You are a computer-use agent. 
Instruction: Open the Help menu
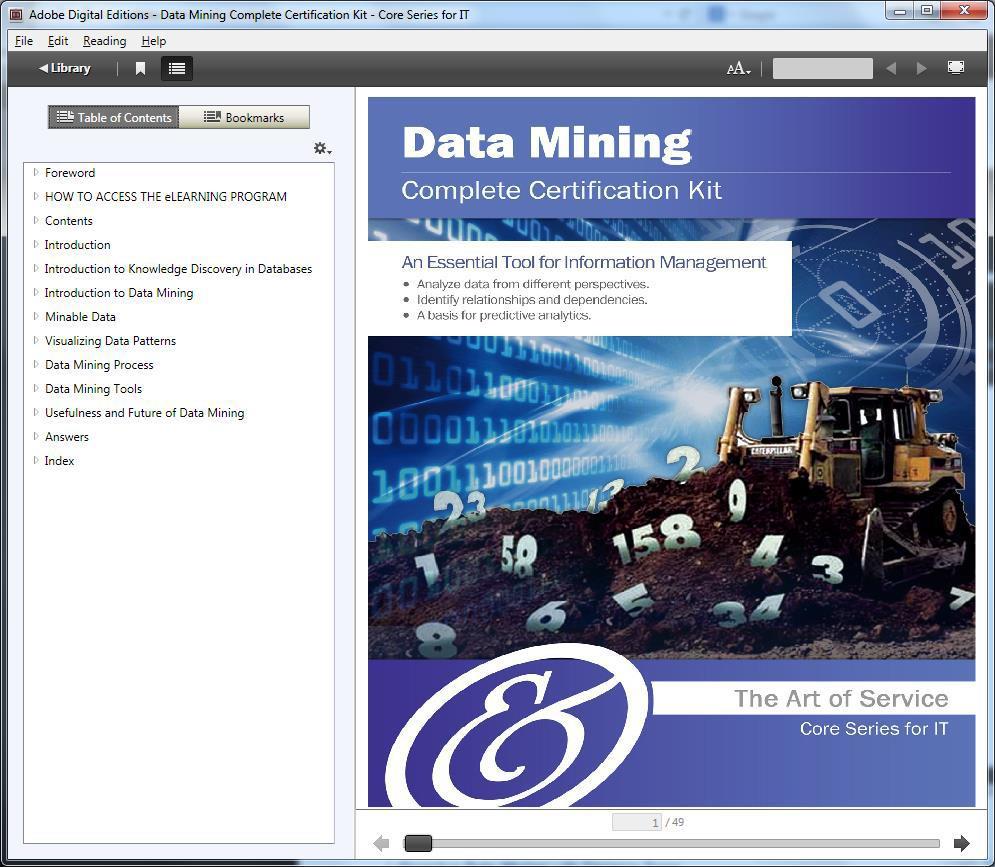point(154,41)
